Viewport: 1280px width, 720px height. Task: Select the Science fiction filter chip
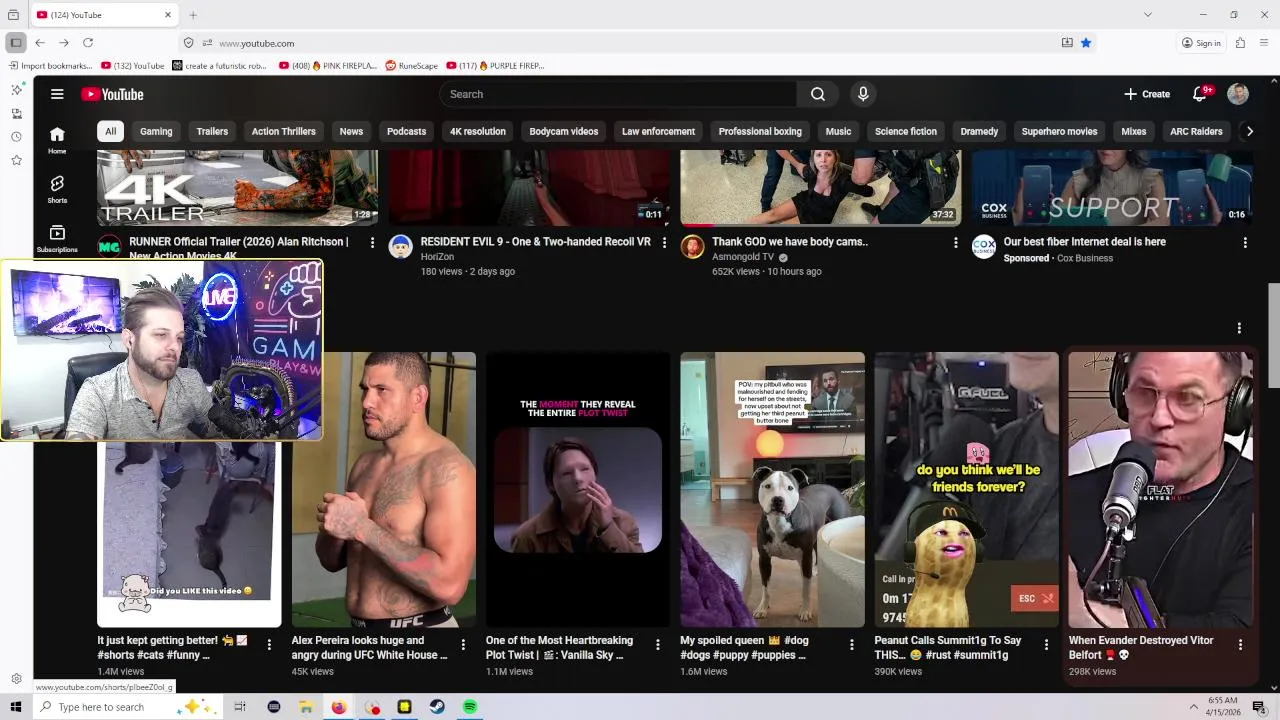pos(906,131)
